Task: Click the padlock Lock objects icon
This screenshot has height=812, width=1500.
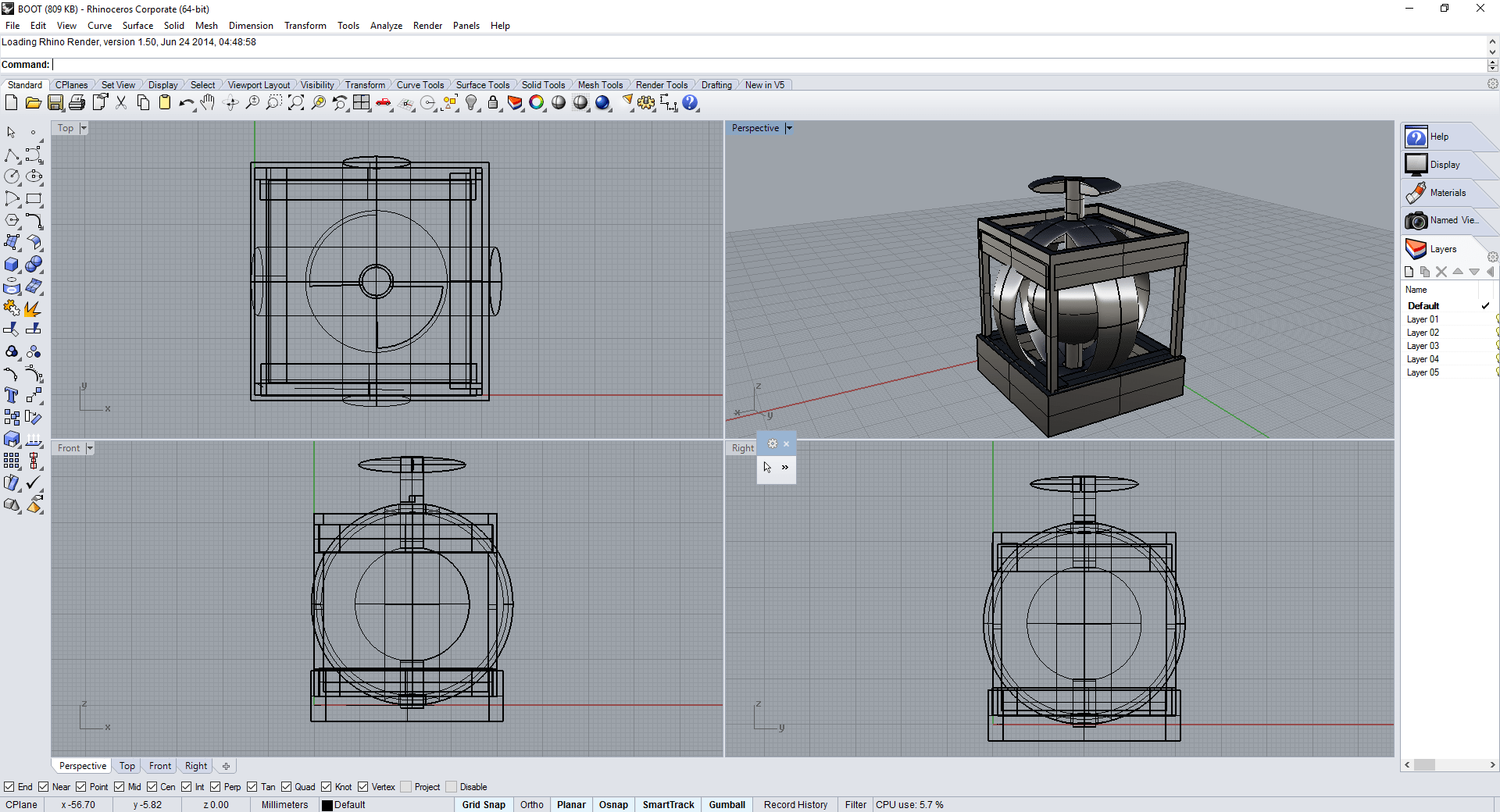Action: (x=493, y=102)
